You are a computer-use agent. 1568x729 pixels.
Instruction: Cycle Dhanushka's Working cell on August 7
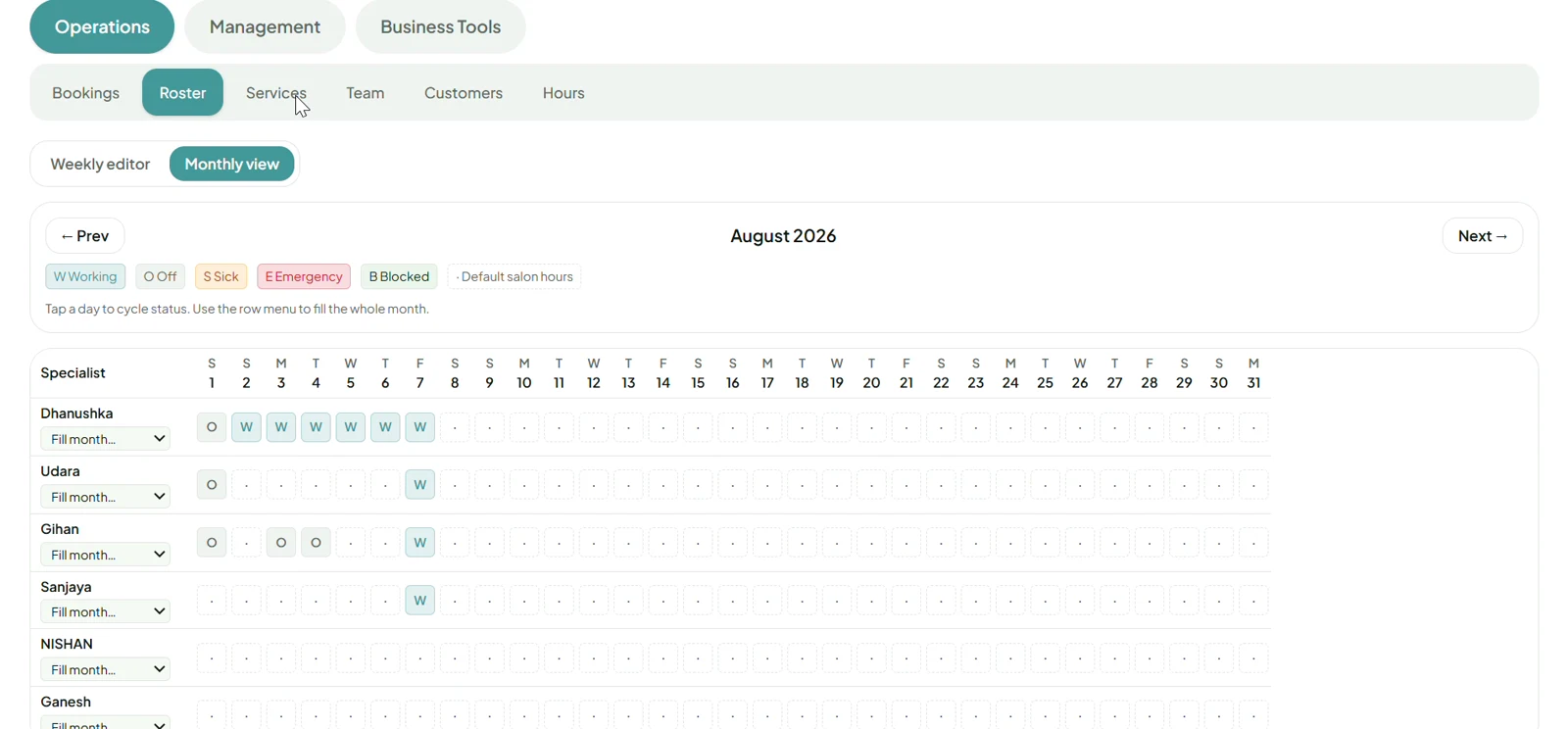pyautogui.click(x=420, y=427)
